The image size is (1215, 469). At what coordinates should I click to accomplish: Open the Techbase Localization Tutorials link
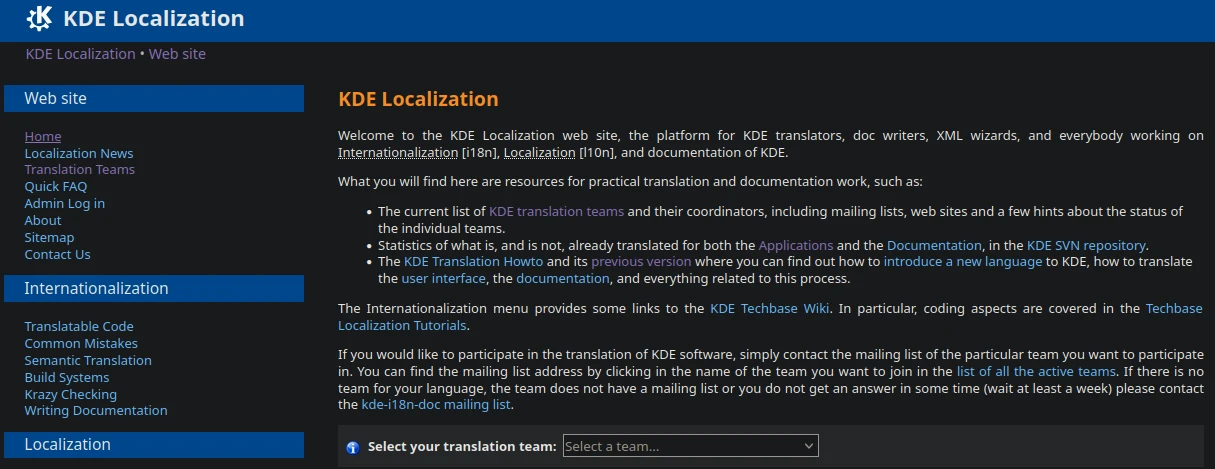[770, 317]
